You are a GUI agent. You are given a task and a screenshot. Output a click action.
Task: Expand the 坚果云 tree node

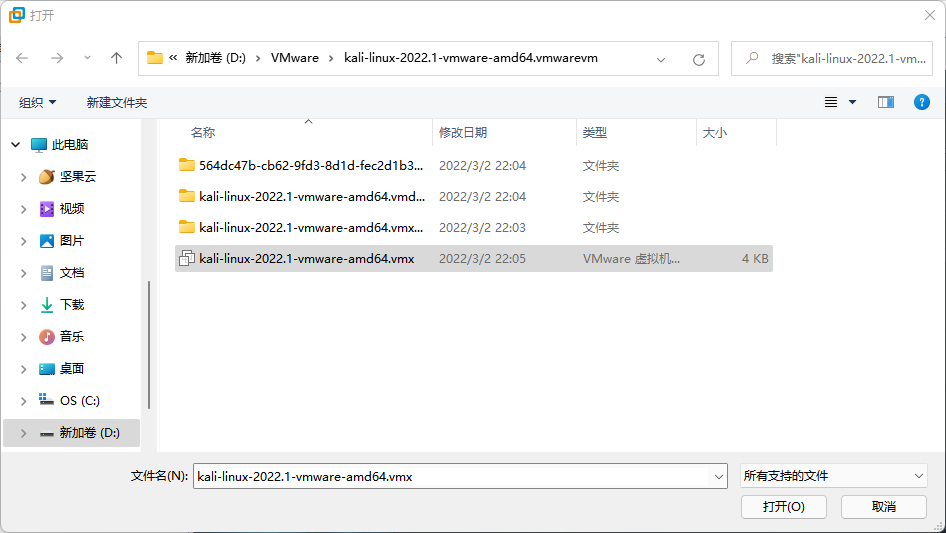24,177
